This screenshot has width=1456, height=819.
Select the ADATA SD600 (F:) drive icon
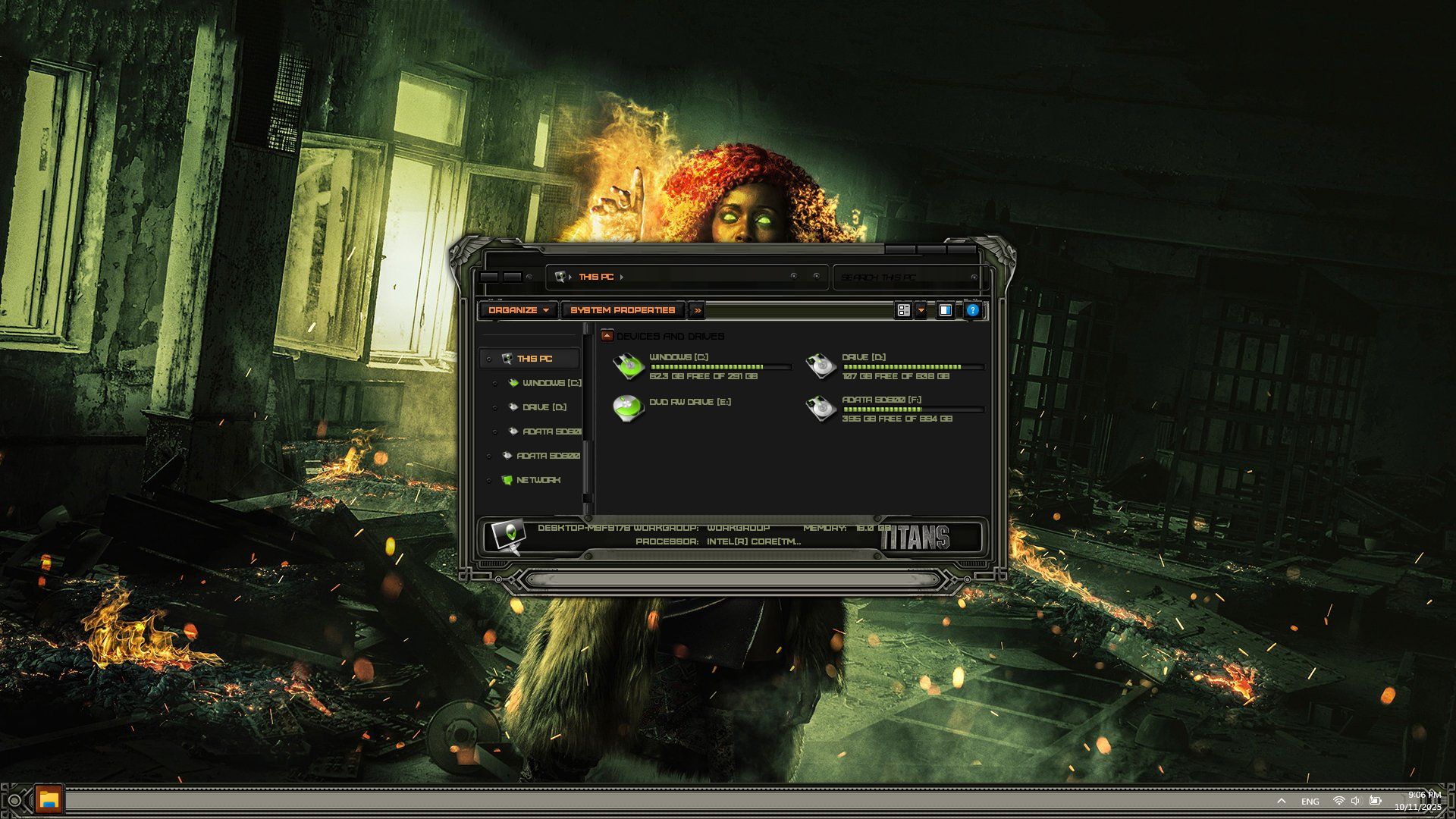click(821, 409)
